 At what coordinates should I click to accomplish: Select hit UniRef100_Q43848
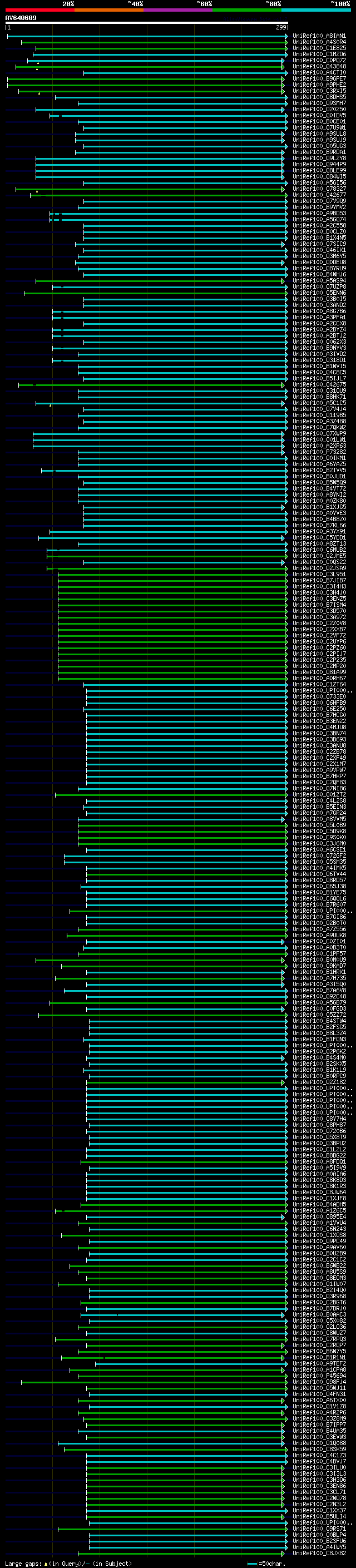[319, 66]
